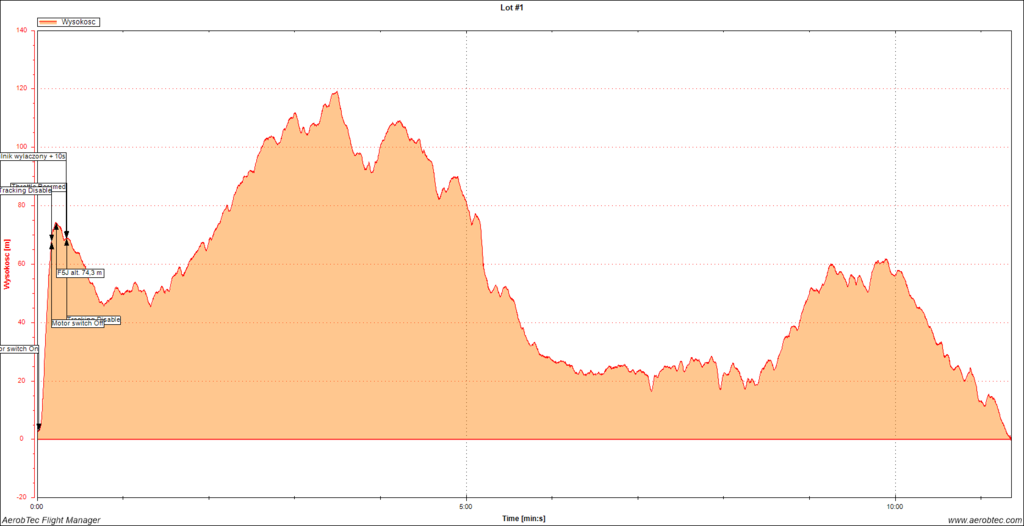Screen dimensions: 1024x526
Task: Click the 5:00 tick label on time axis
Action: coord(466,505)
